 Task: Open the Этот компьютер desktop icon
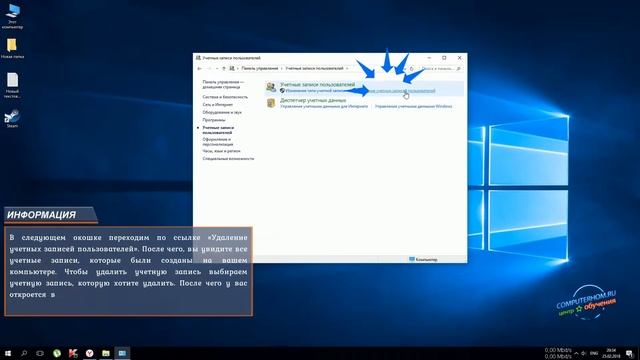pyautogui.click(x=13, y=16)
